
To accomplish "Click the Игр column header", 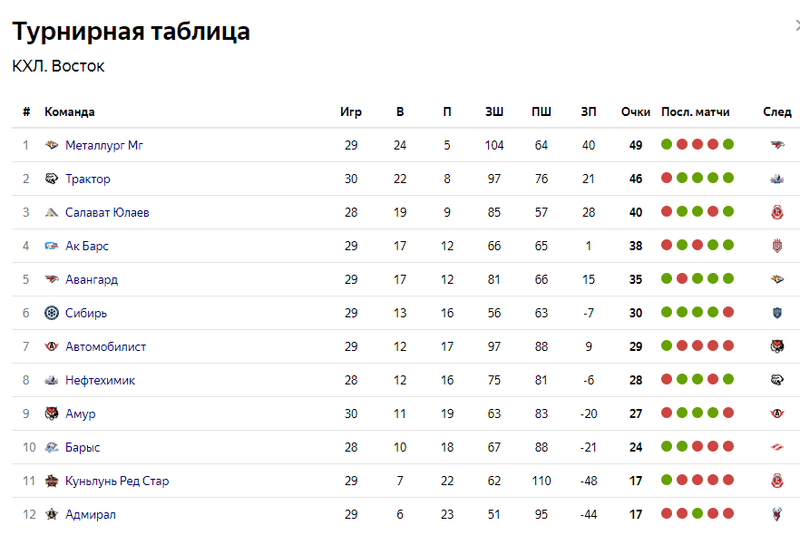I will pos(351,112).
